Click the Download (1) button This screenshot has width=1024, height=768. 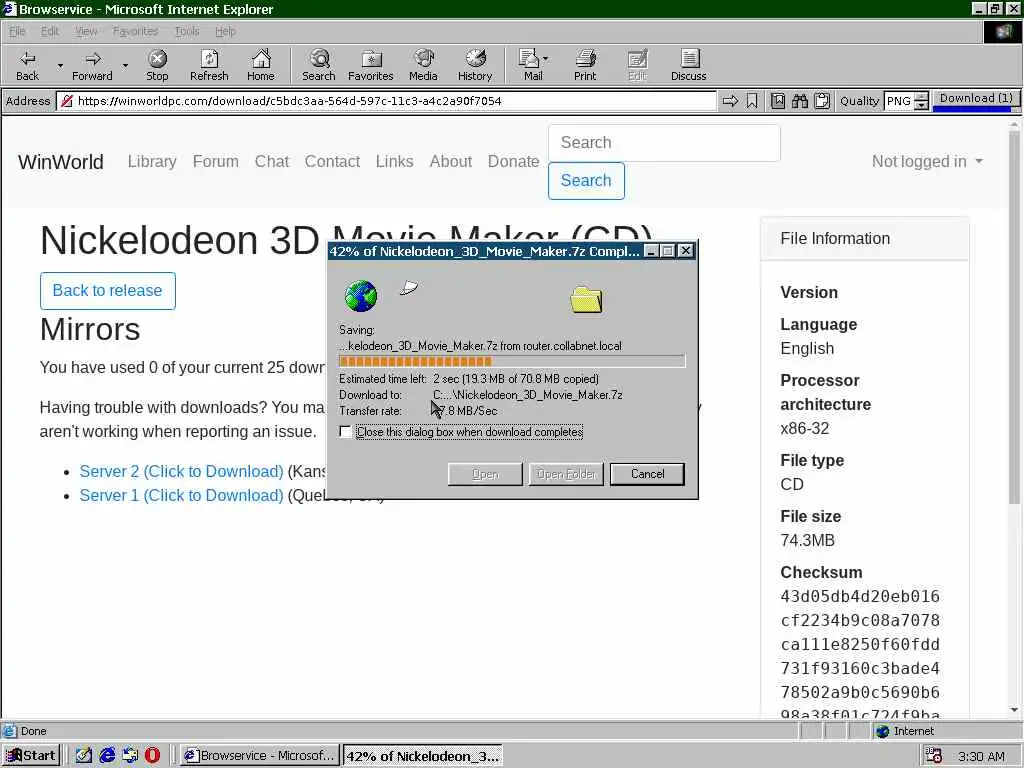[976, 99]
